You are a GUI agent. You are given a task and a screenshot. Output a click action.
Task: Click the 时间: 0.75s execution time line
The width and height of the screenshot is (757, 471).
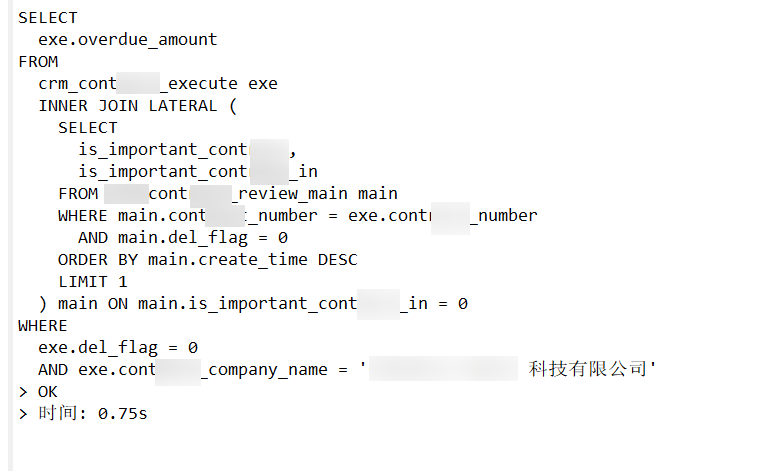(x=93, y=414)
